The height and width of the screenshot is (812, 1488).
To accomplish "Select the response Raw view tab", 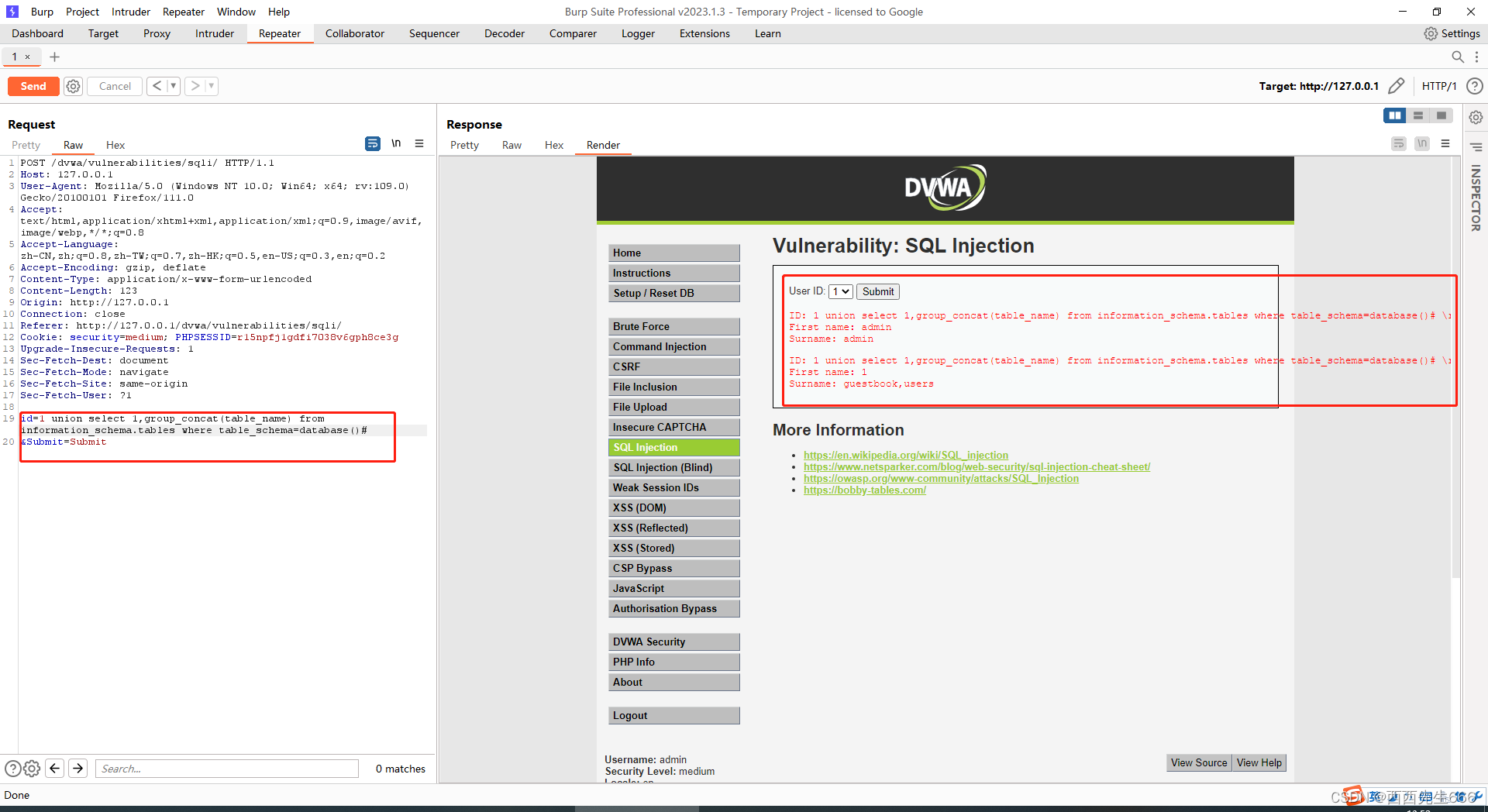I will 511,145.
